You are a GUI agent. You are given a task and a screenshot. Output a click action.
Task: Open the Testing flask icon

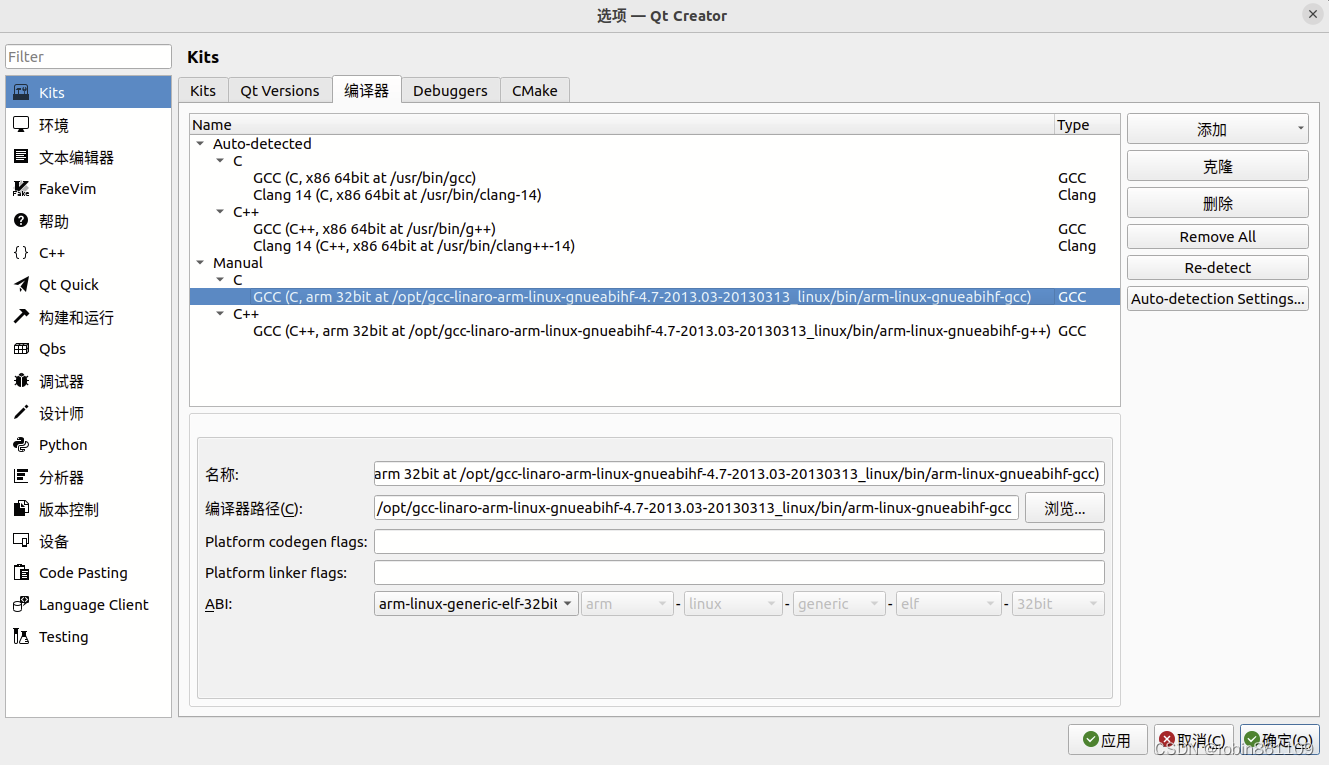click(21, 636)
